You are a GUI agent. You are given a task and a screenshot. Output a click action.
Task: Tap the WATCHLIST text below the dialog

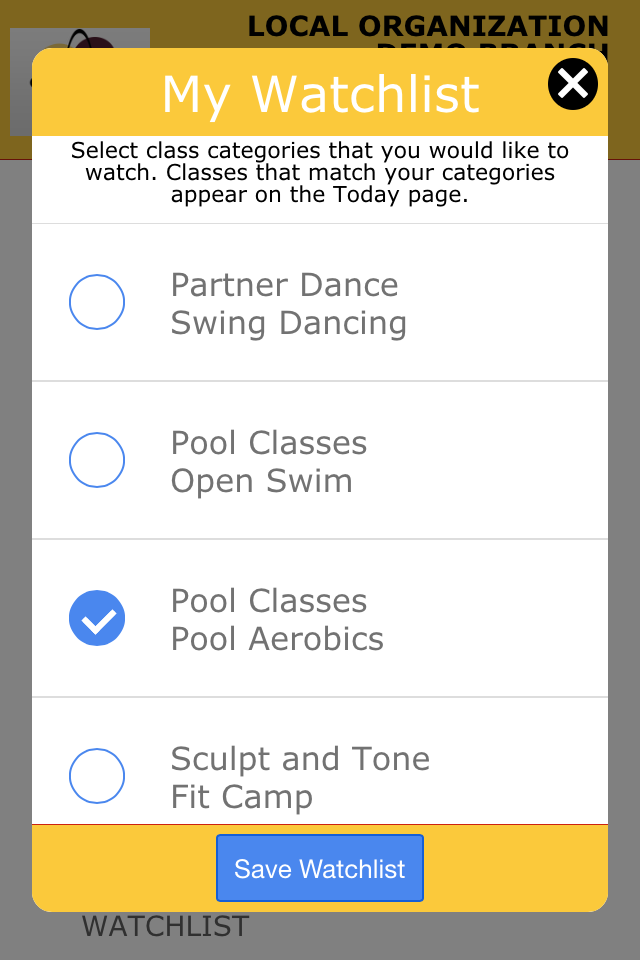pyautogui.click(x=165, y=927)
